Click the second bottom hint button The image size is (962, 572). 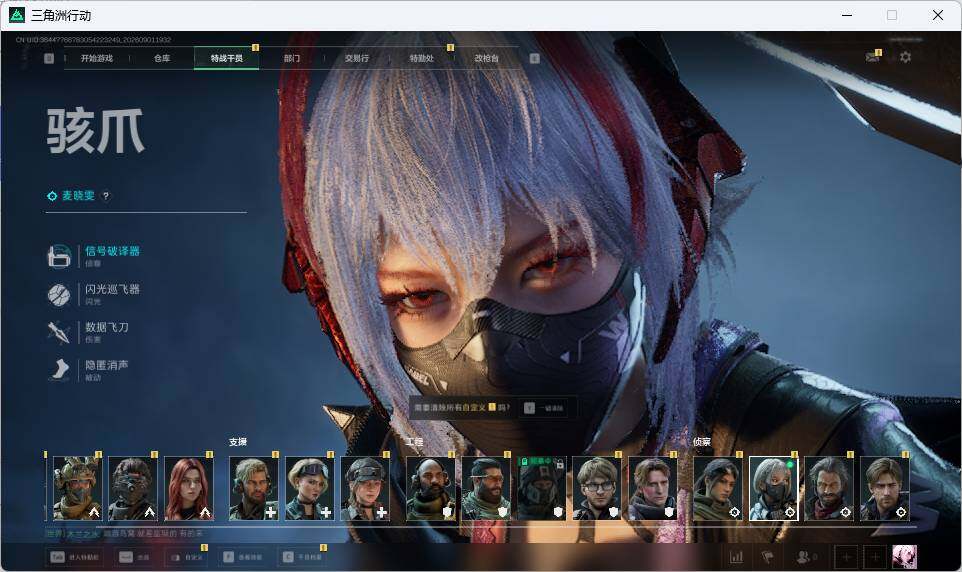[x=134, y=557]
